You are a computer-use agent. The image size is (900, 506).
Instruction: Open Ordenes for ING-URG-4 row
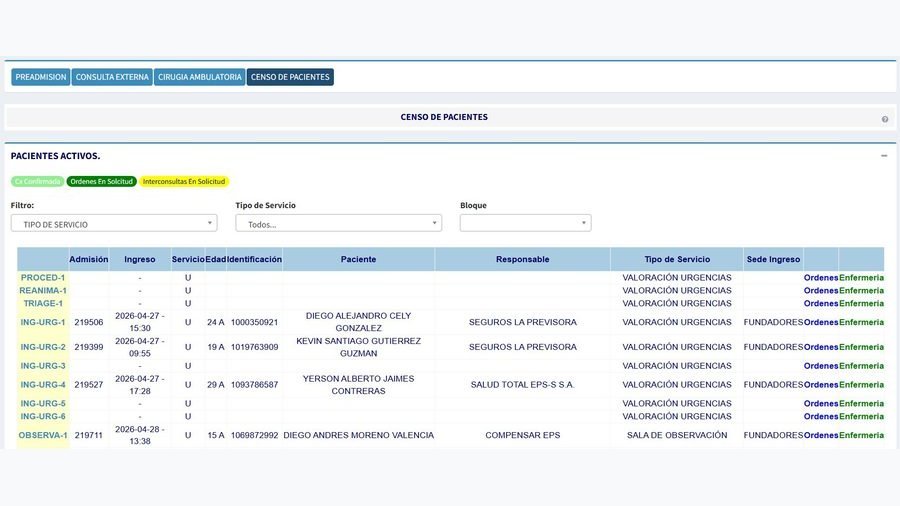point(821,385)
